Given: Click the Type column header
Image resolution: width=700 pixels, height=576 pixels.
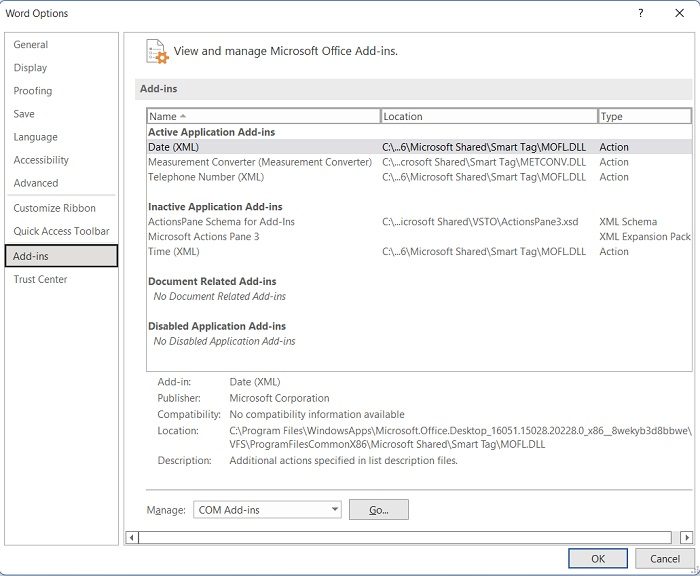Looking at the screenshot, I should (x=644, y=117).
